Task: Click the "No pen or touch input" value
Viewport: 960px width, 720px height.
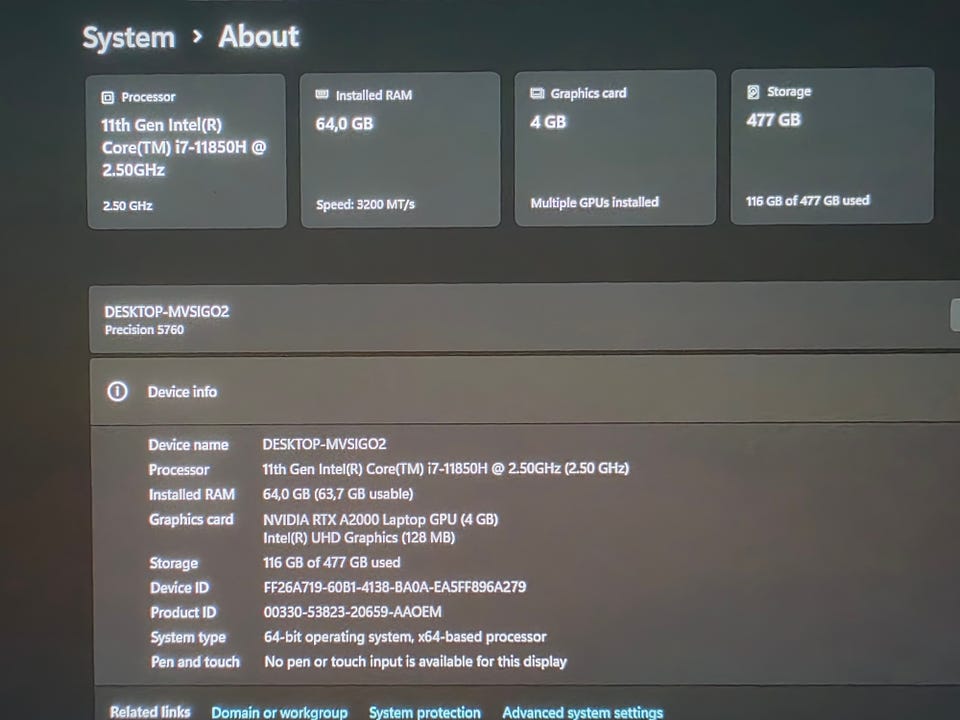Action: tap(416, 662)
